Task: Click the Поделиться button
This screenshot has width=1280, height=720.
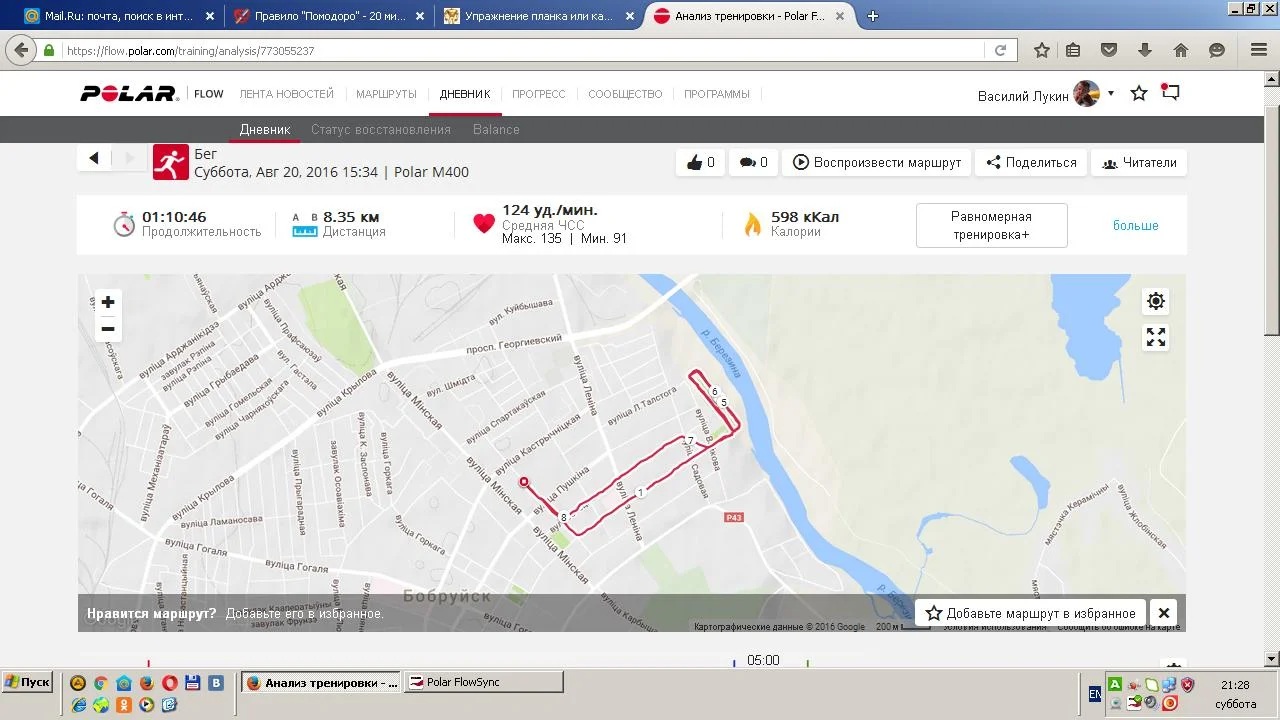Action: (x=1031, y=162)
